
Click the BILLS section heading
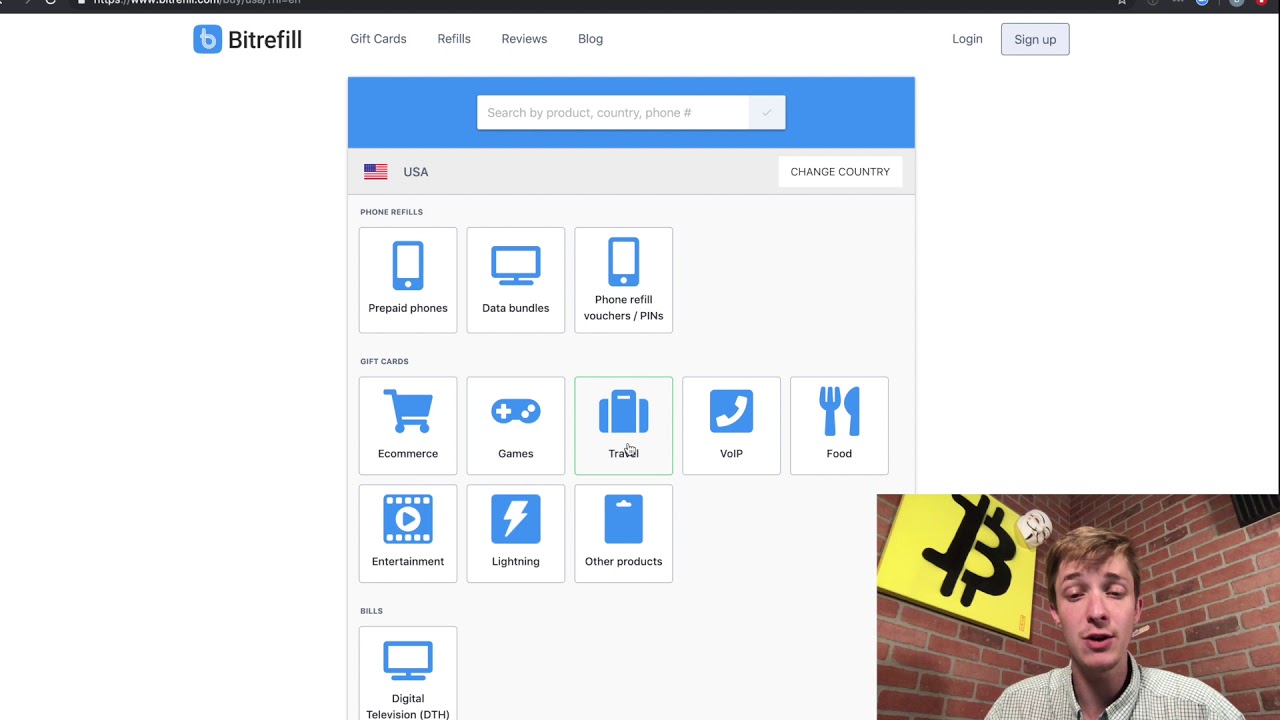pos(371,611)
